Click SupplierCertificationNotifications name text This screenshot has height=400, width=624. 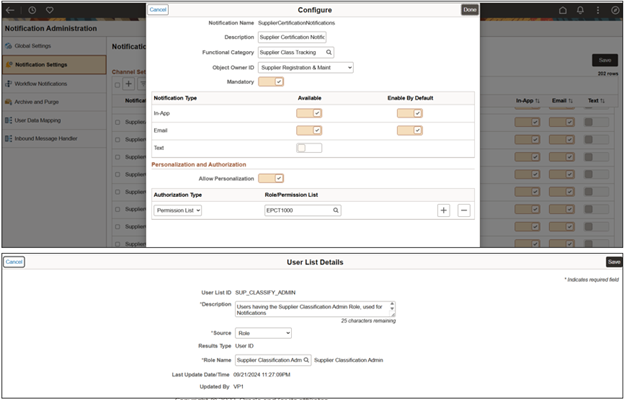296,23
